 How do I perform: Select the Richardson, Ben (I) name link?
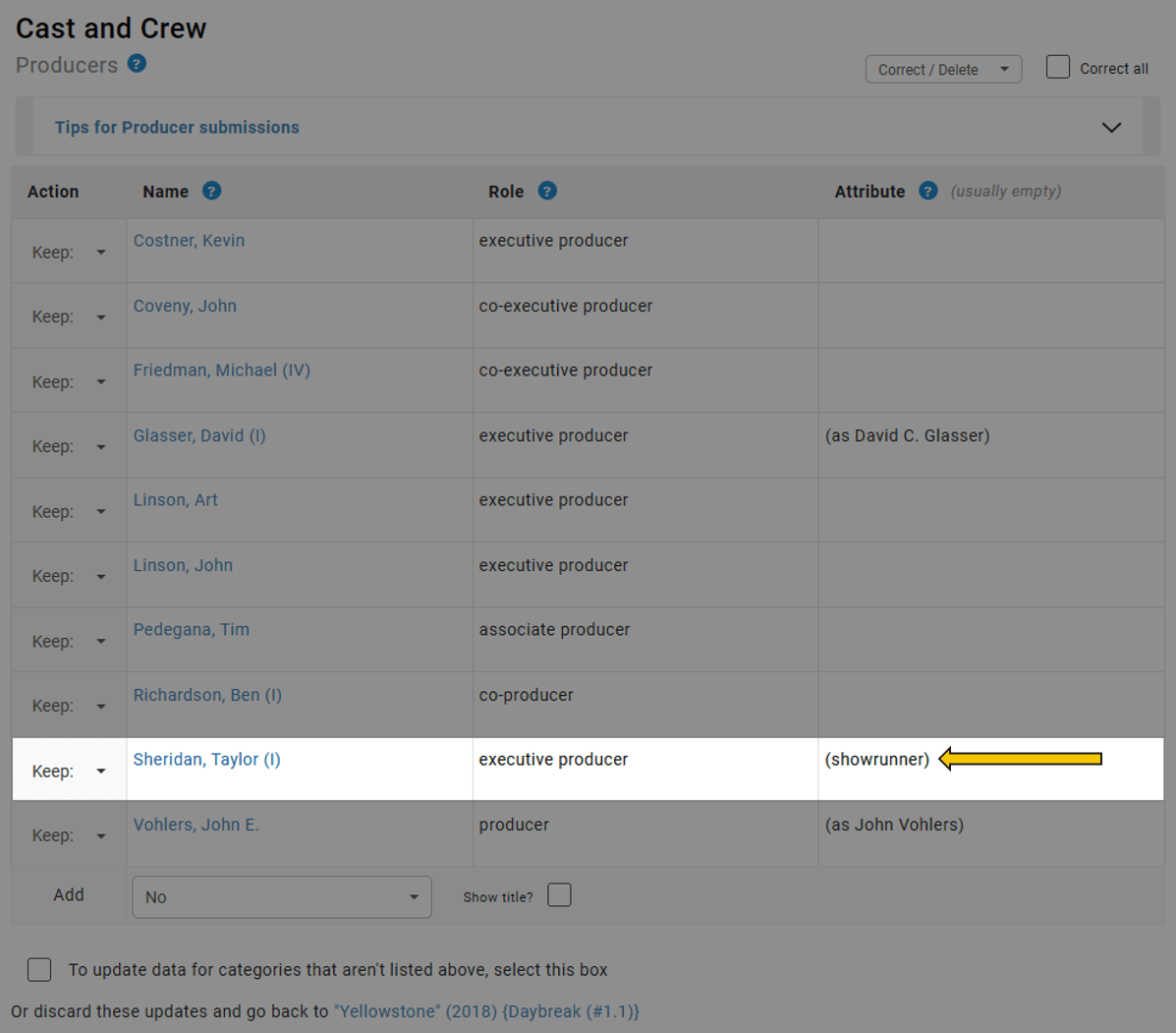coord(207,695)
